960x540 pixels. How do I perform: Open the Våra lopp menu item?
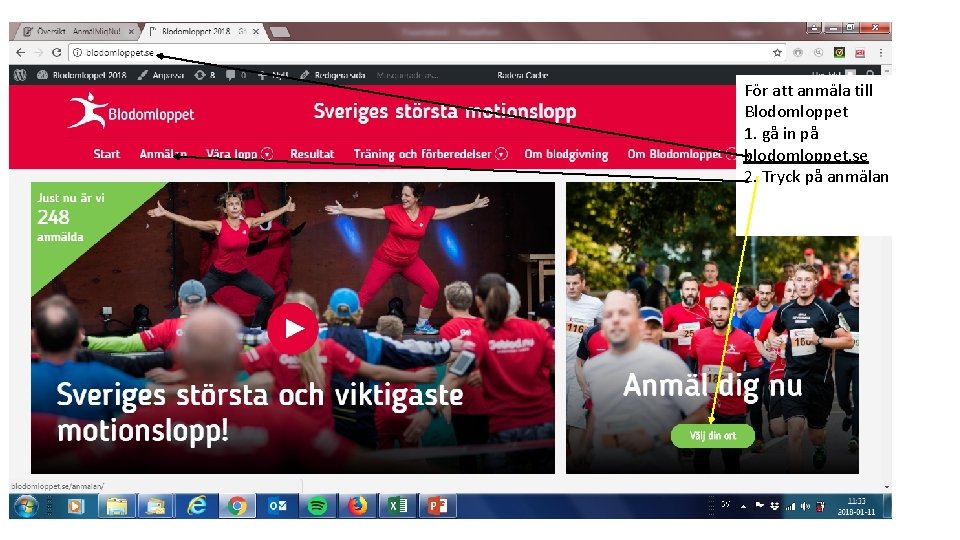point(231,154)
